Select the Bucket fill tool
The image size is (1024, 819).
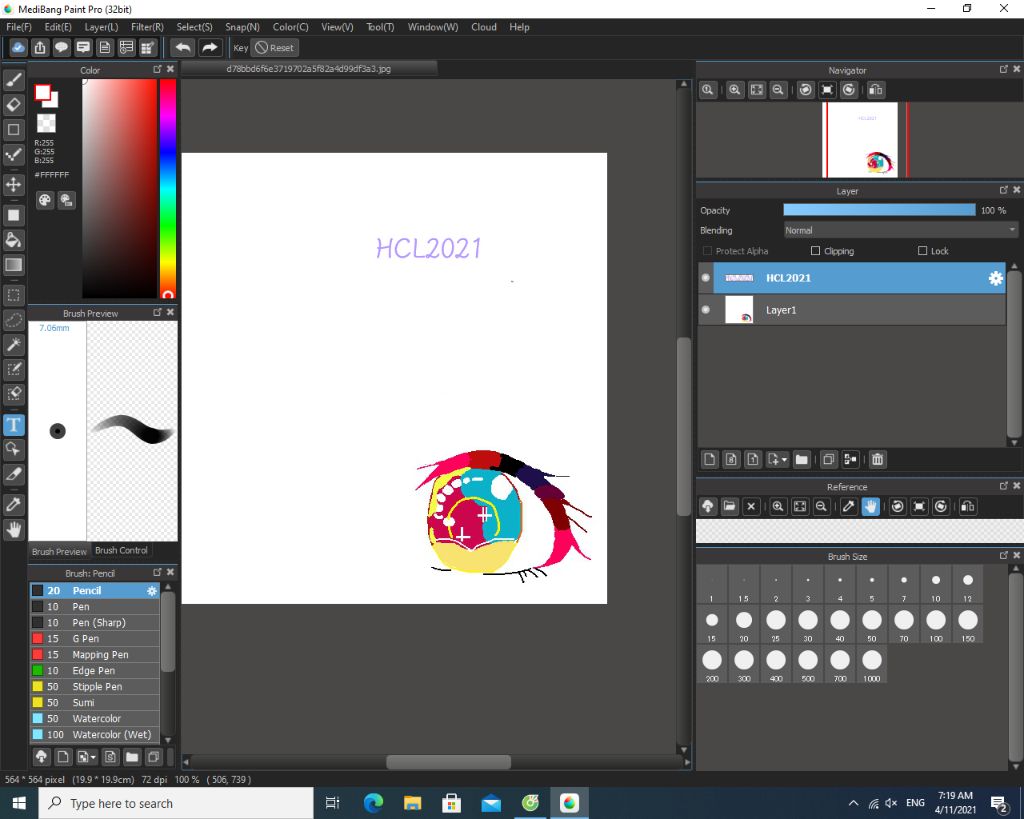point(14,240)
